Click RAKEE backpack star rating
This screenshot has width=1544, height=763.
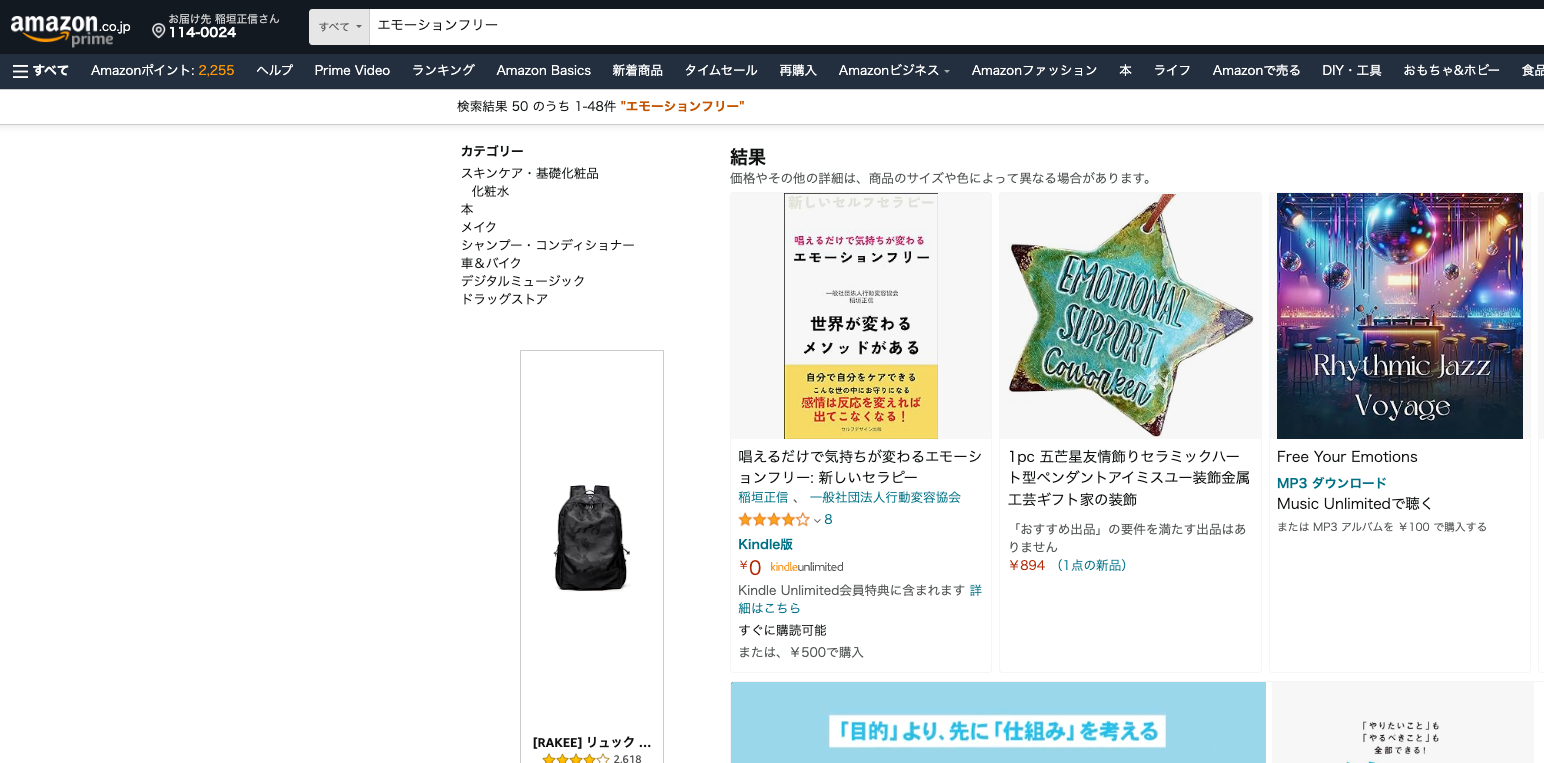pyautogui.click(x=575, y=758)
